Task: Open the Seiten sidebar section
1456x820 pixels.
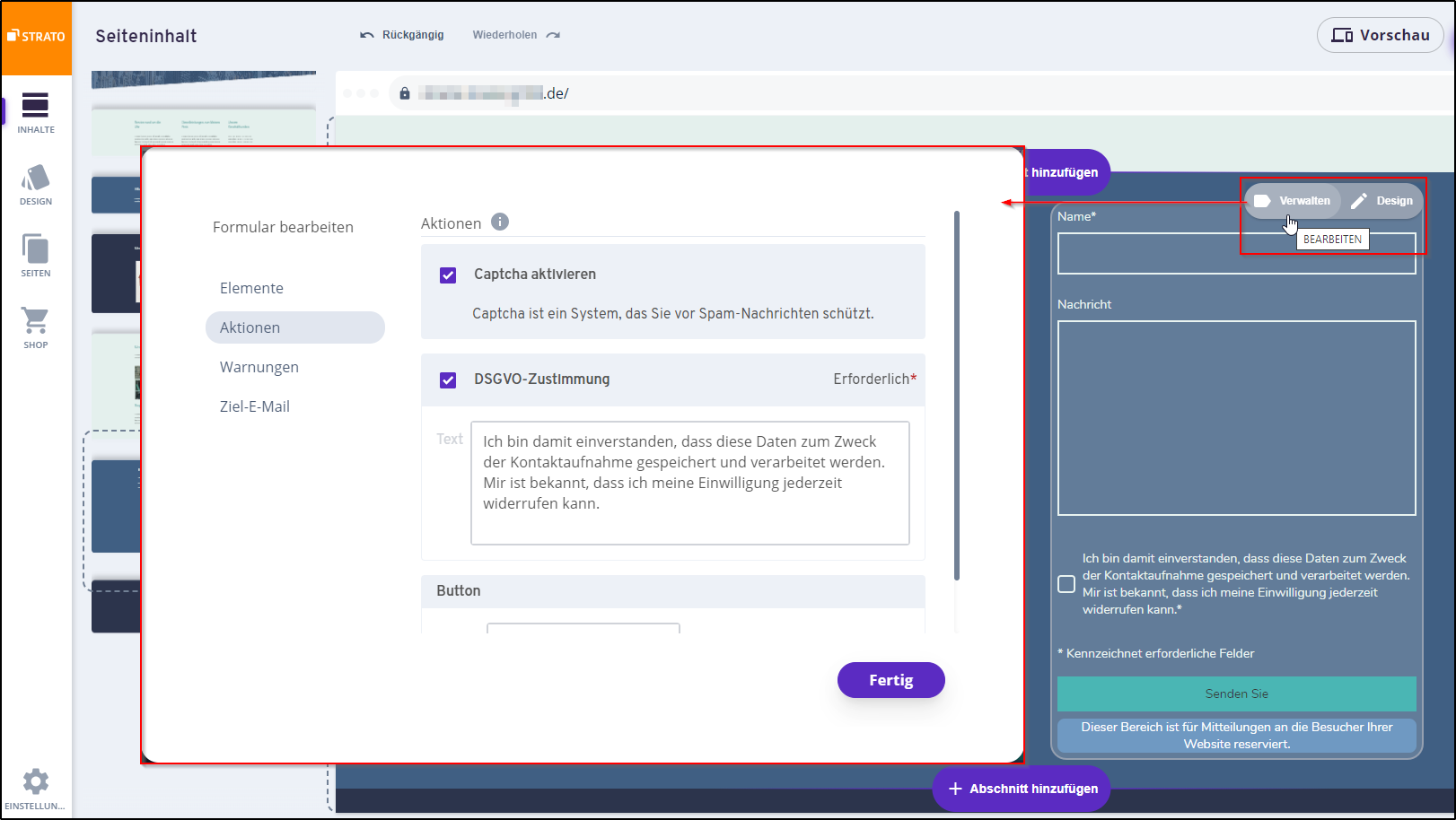Action: click(36, 256)
